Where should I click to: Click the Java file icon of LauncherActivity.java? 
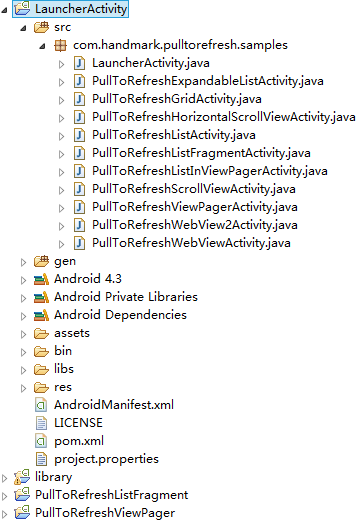click(x=80, y=63)
